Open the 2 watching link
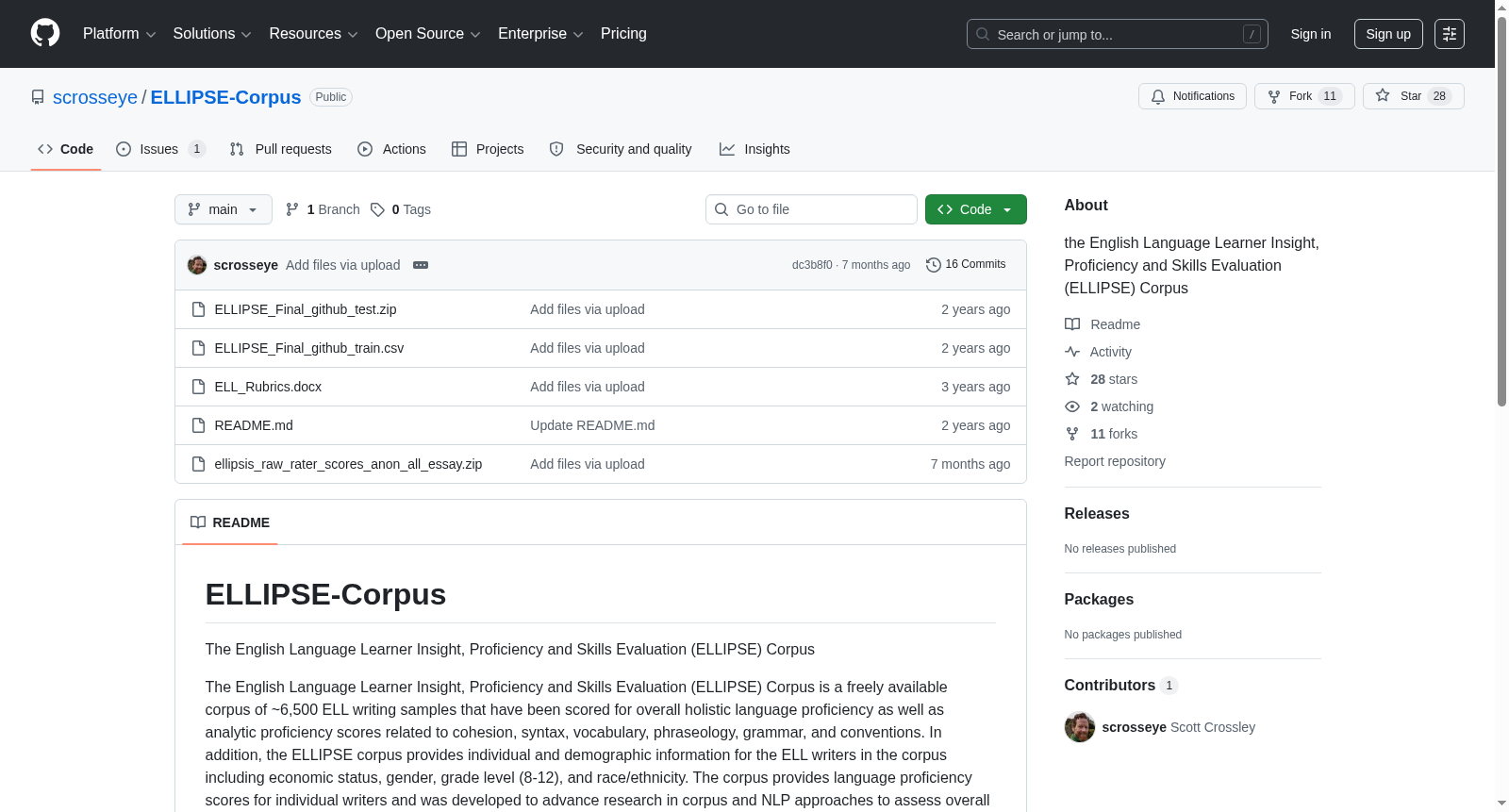 [1109, 406]
